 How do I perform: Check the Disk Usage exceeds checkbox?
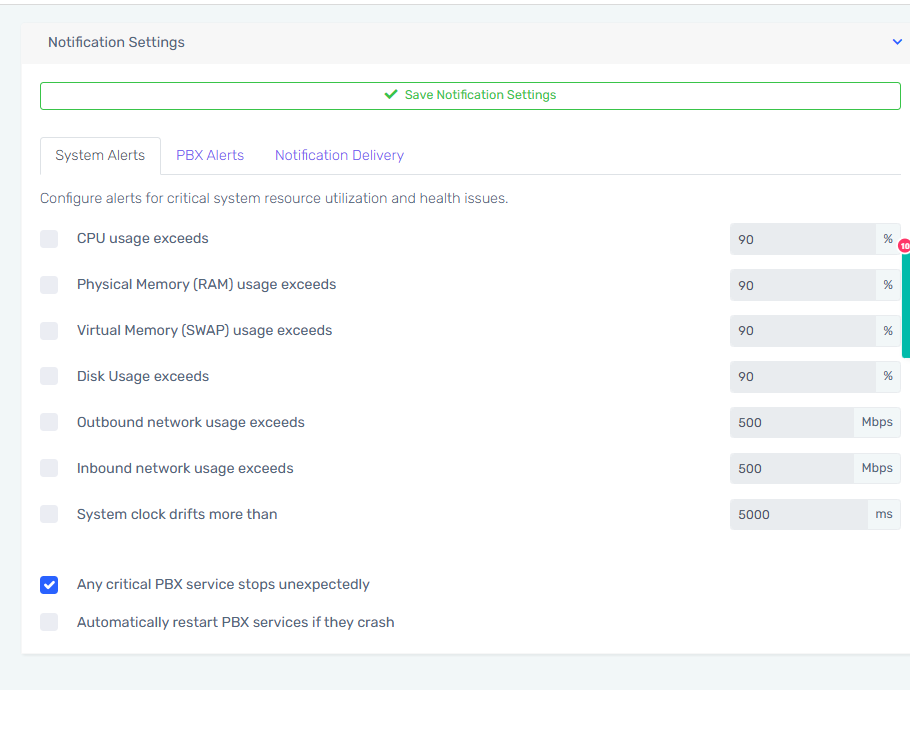click(49, 377)
